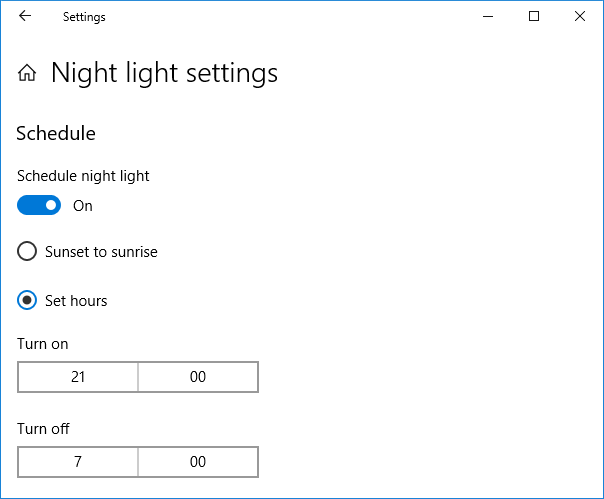Click the Night light settings page heading
604x499 pixels.
click(x=164, y=73)
